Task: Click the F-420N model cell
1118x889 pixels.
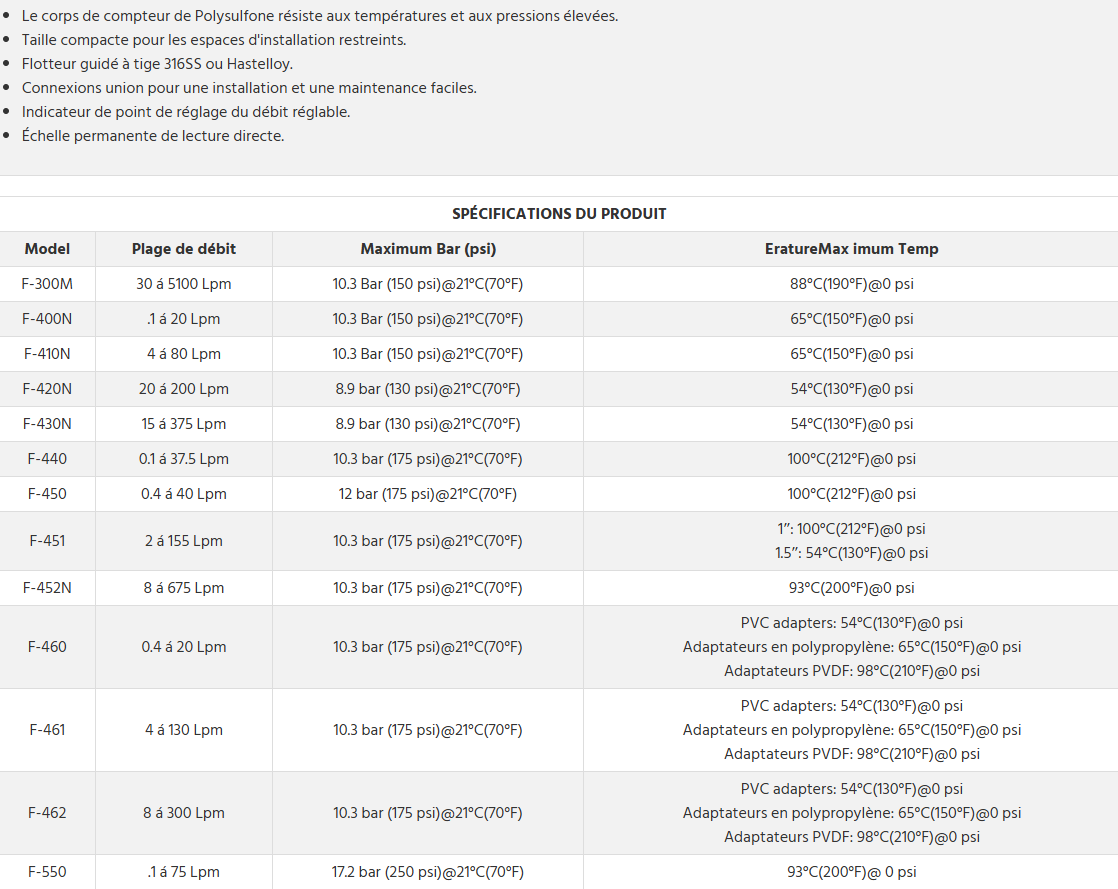Action: tap(47, 389)
